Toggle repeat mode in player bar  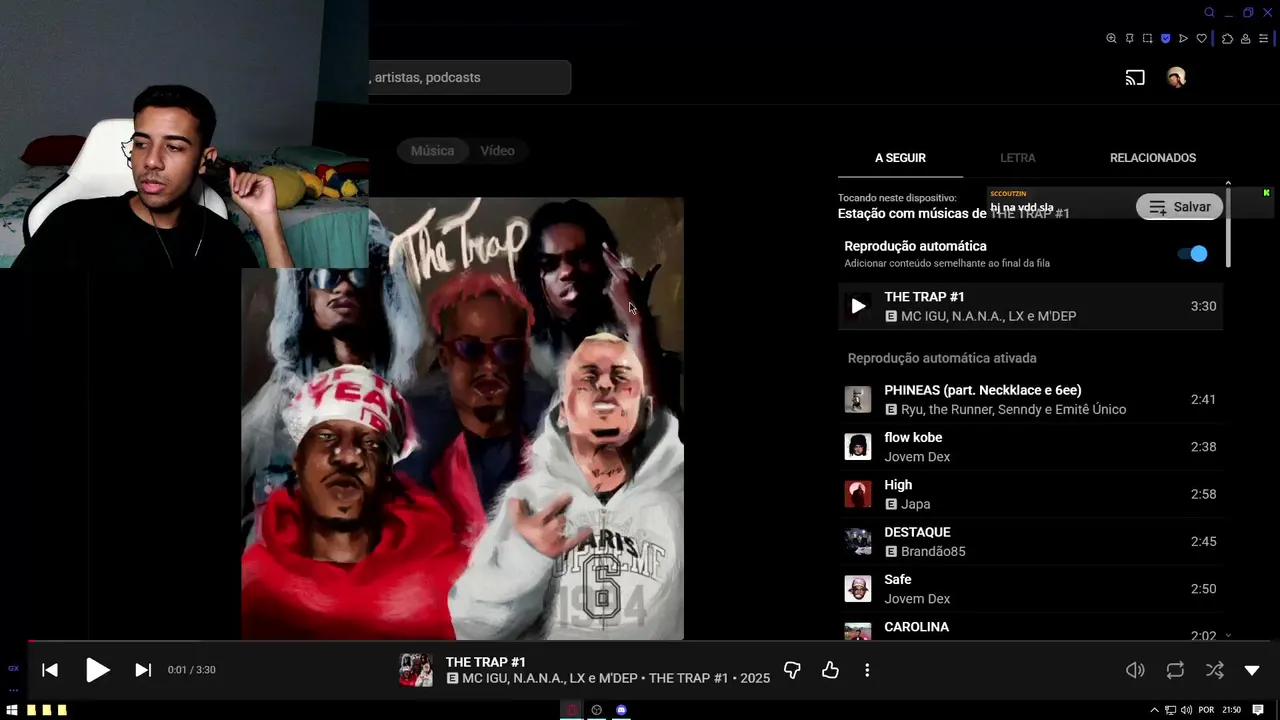pyautogui.click(x=1175, y=670)
